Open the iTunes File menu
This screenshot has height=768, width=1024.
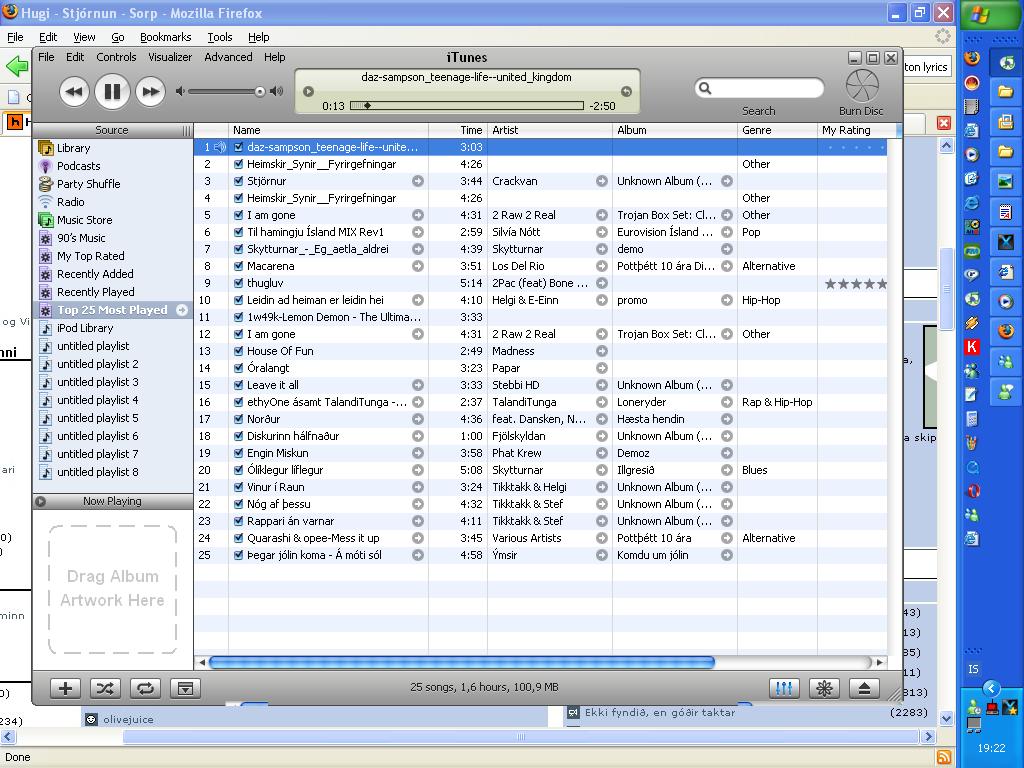pos(46,57)
